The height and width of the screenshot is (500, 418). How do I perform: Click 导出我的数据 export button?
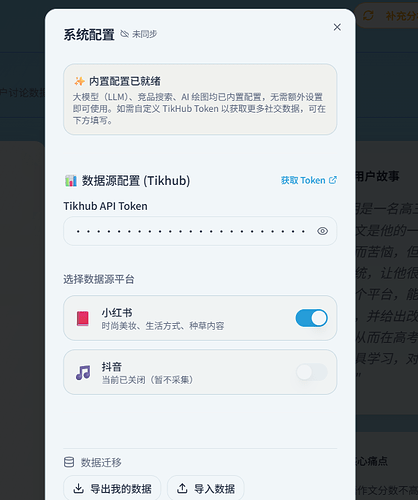(x=112, y=489)
